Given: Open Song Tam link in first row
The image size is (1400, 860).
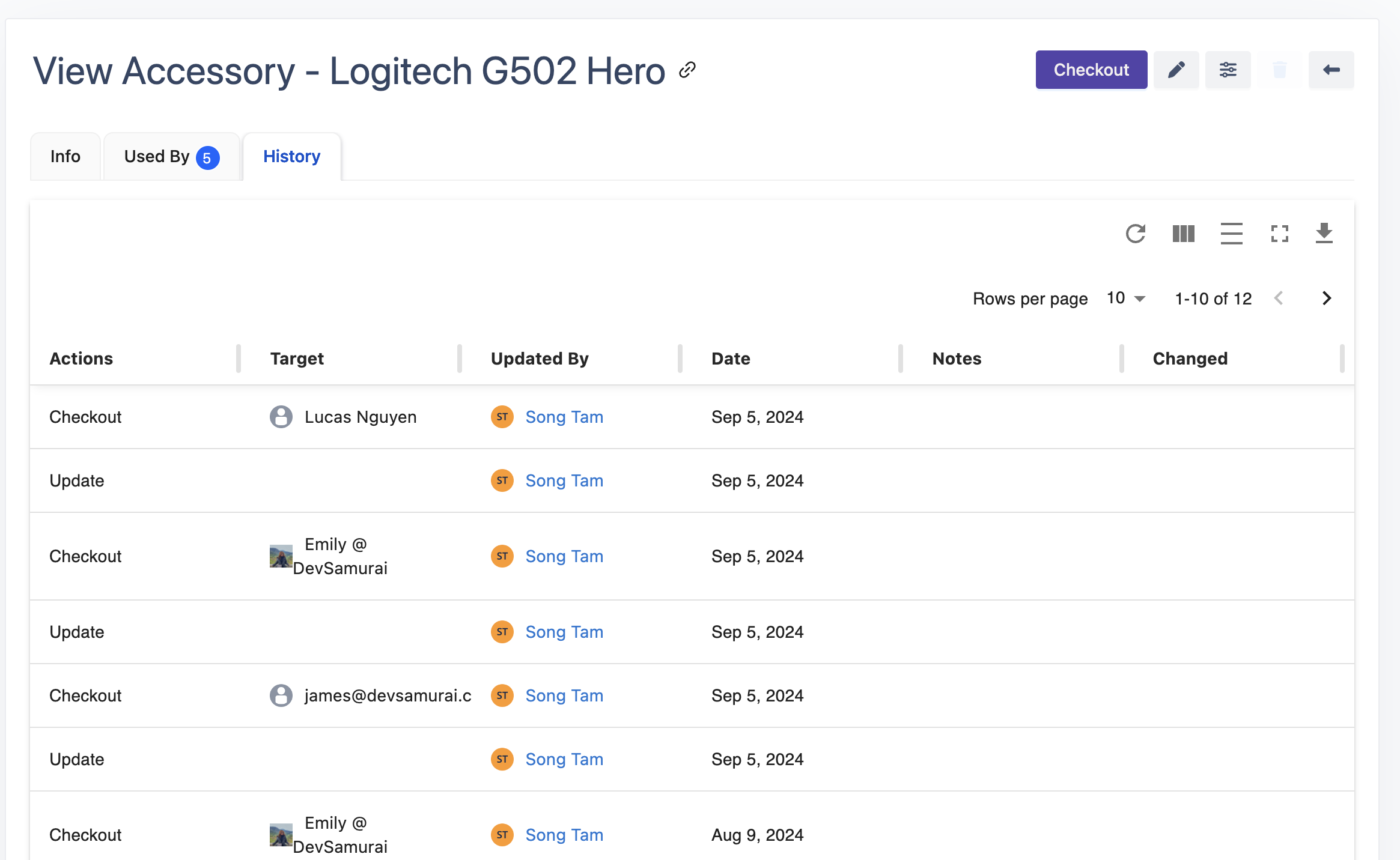Looking at the screenshot, I should pyautogui.click(x=564, y=417).
